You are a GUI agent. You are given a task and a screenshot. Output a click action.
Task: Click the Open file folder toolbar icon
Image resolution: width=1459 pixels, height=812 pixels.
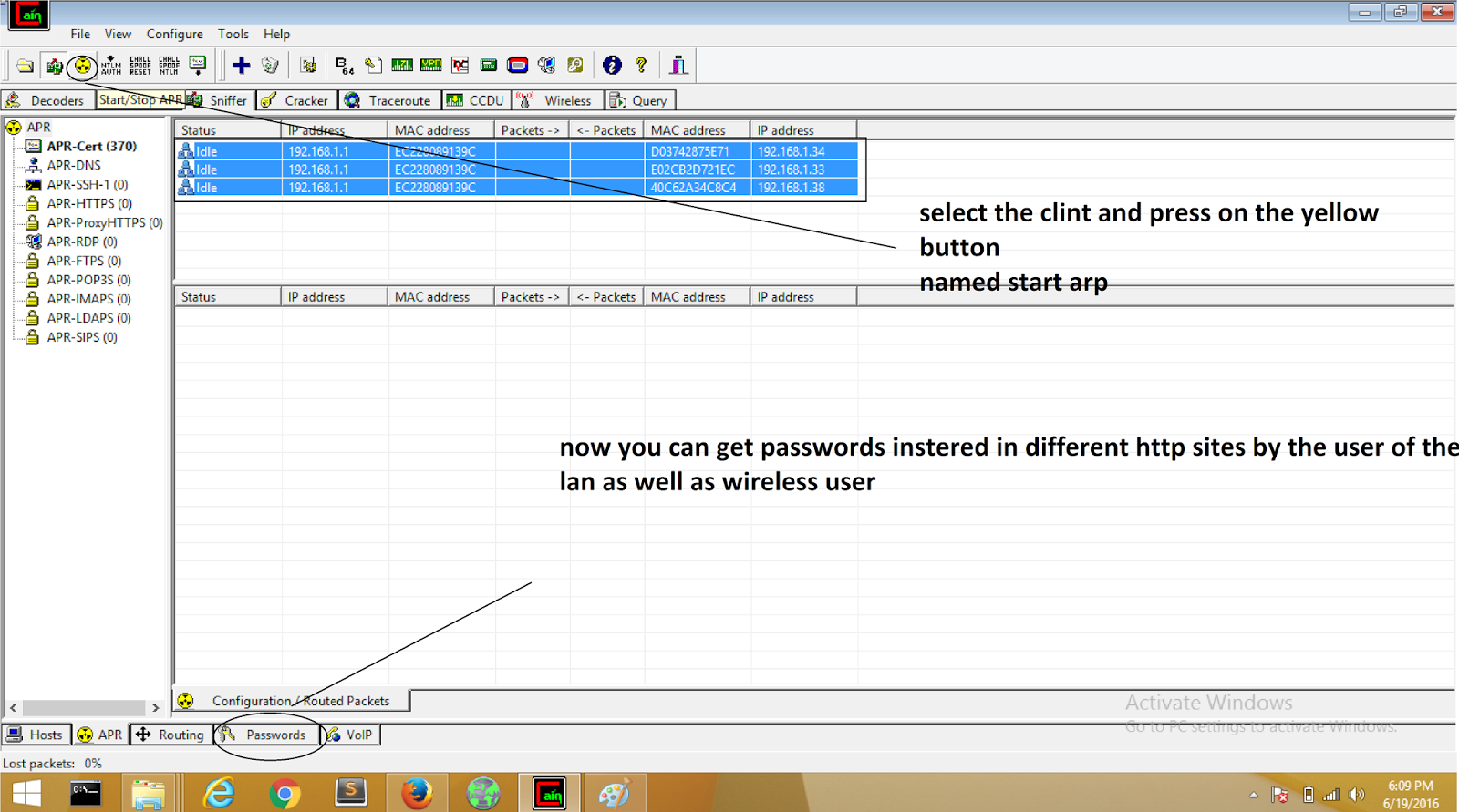(x=26, y=66)
